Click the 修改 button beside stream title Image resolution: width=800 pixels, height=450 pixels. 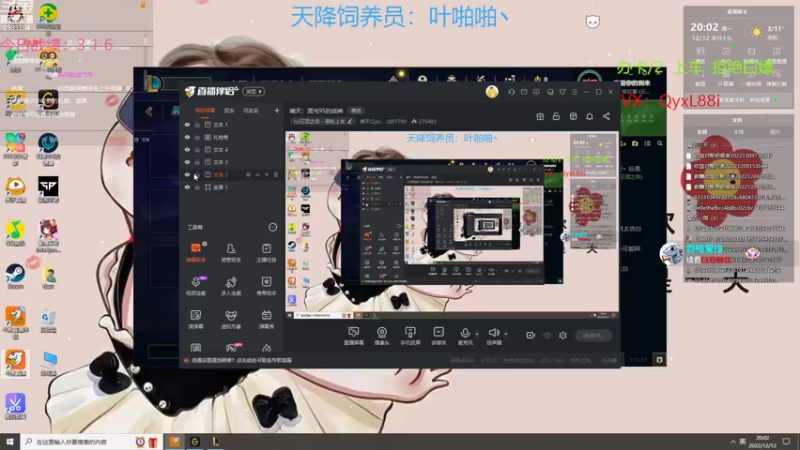click(356, 111)
